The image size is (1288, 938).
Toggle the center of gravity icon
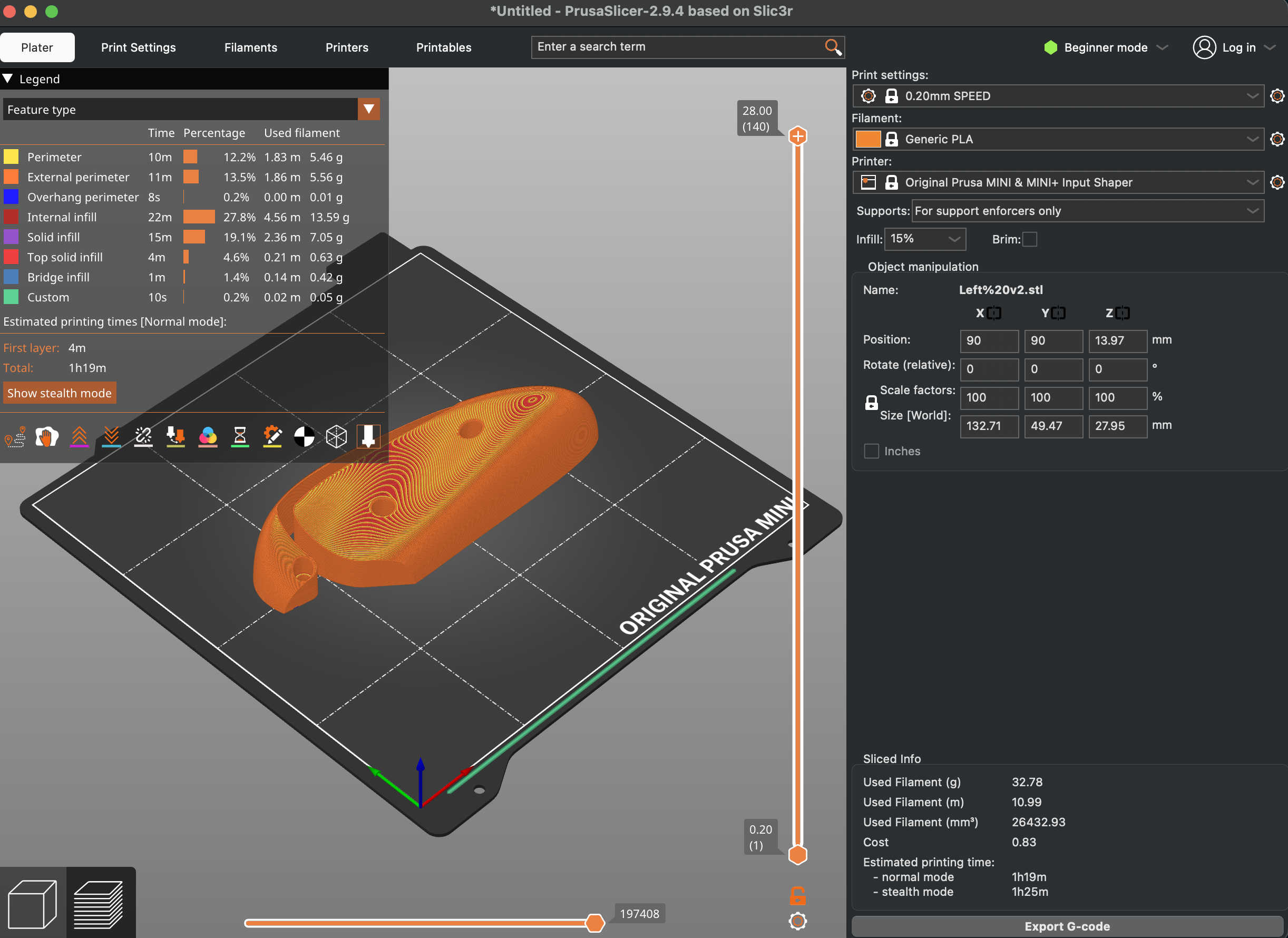305,437
